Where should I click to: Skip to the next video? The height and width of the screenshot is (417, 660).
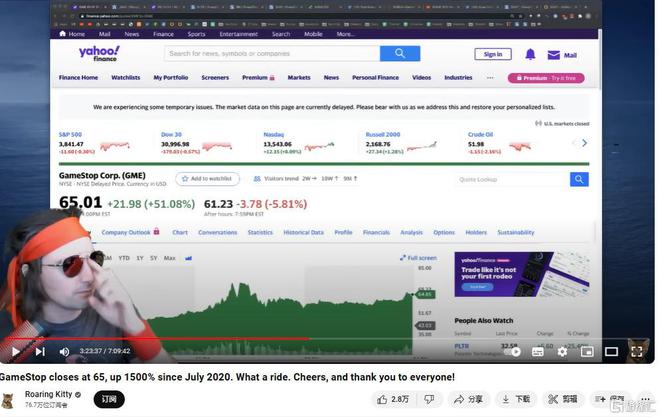[40, 351]
